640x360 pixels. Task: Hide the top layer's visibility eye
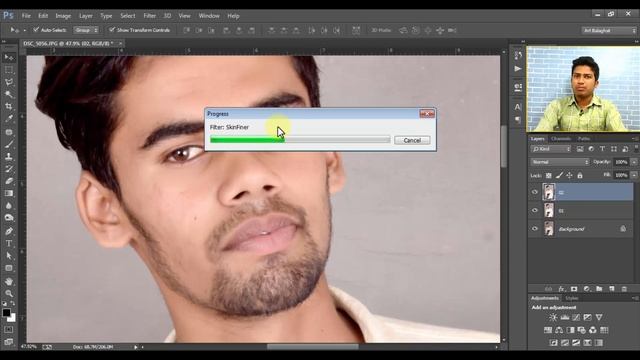(x=535, y=192)
